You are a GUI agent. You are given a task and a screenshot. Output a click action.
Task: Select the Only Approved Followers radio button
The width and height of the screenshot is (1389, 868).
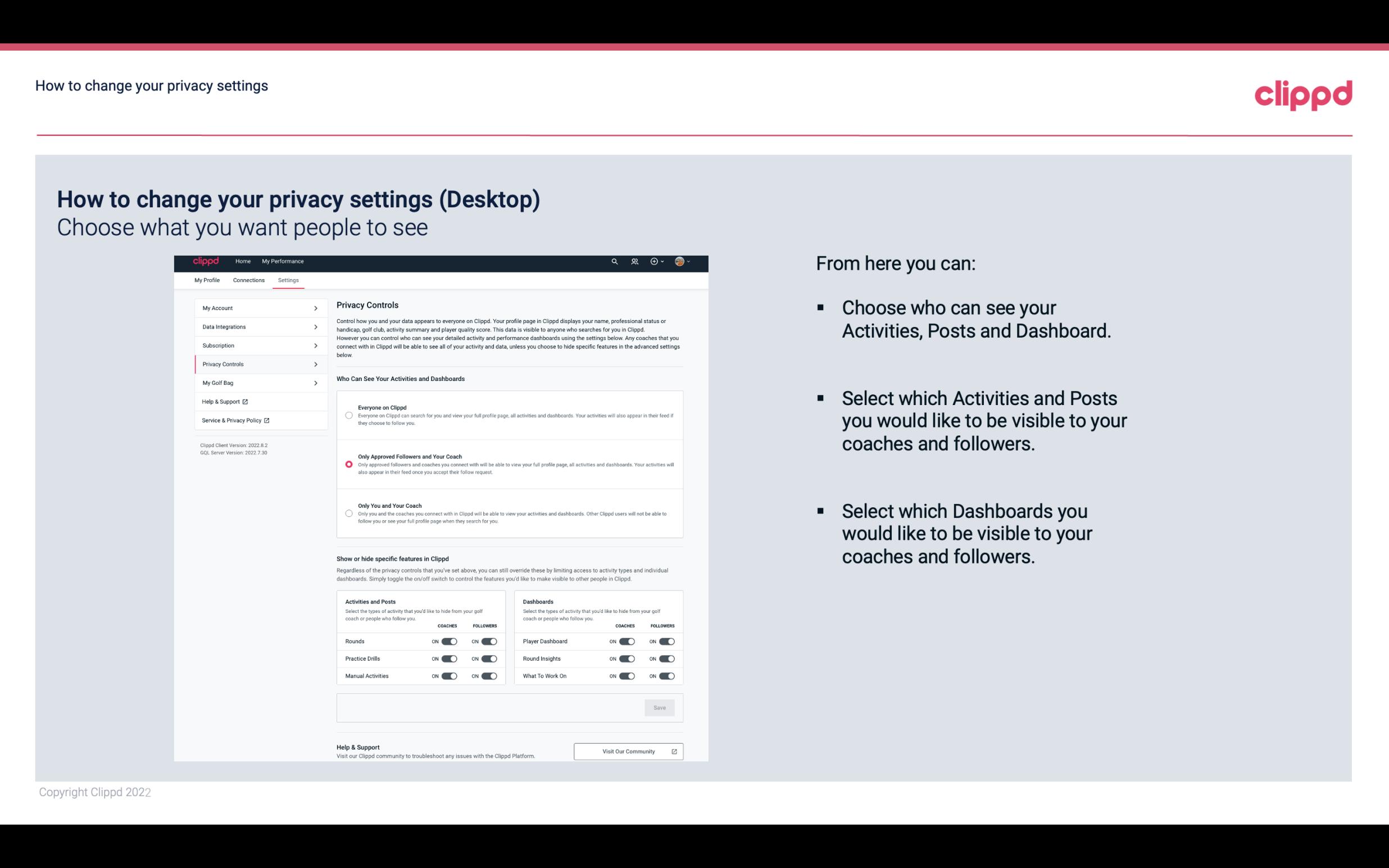348,463
